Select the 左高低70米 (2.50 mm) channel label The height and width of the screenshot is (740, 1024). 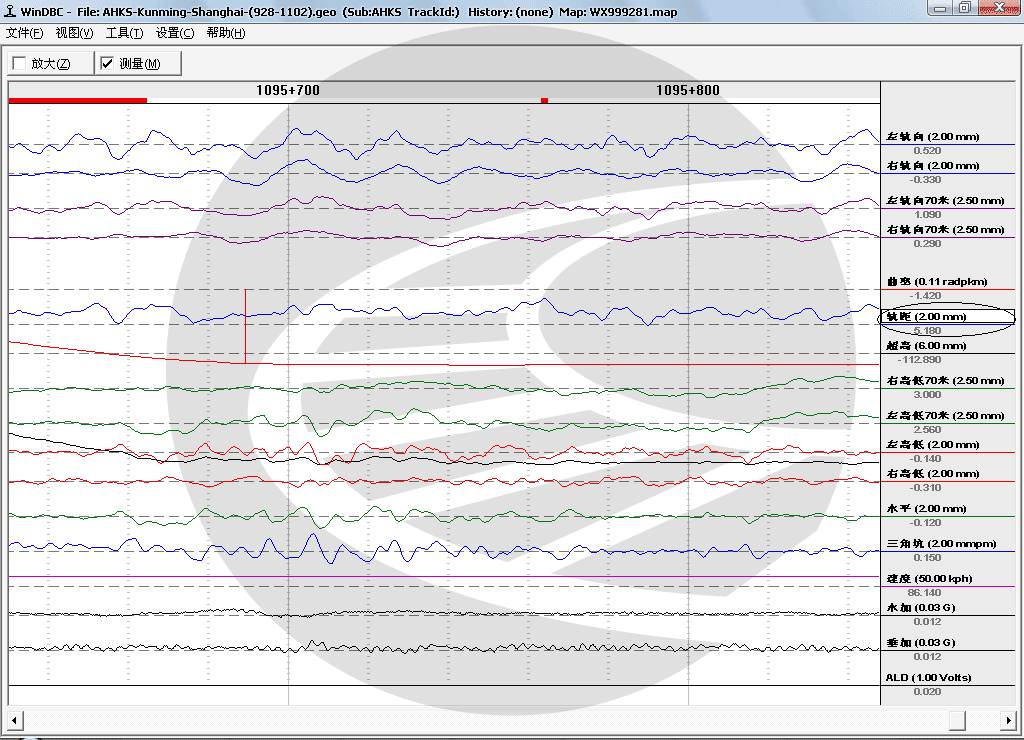coord(945,415)
